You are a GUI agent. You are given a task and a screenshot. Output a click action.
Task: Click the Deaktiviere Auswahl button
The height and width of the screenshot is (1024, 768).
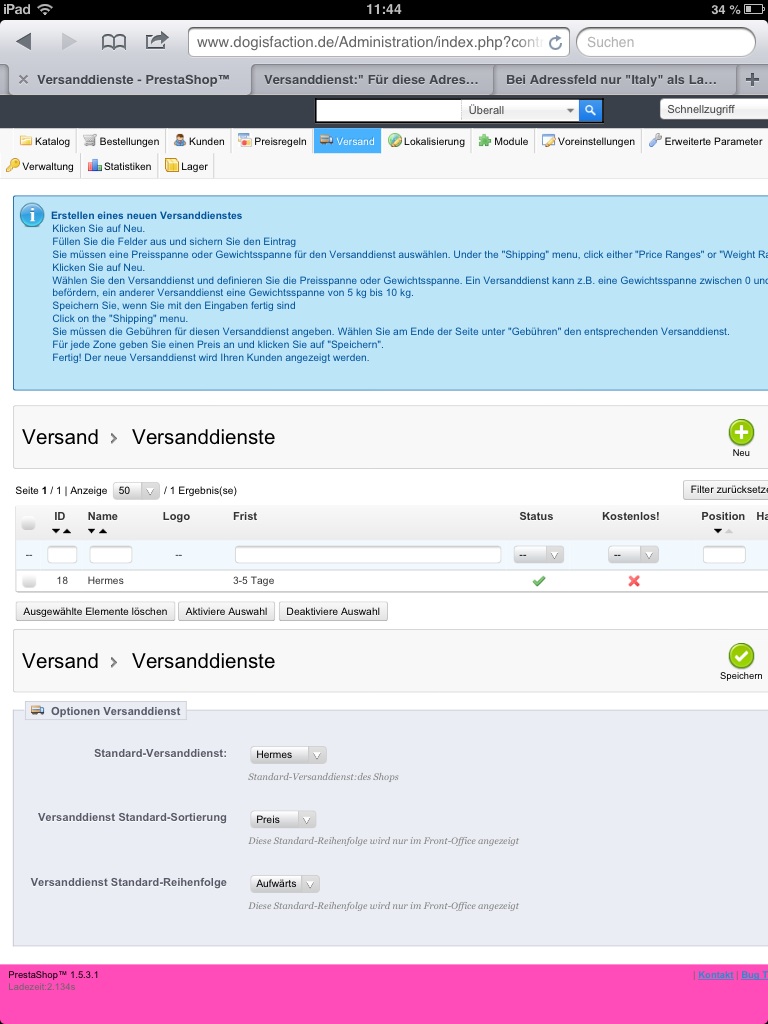pyautogui.click(x=333, y=611)
